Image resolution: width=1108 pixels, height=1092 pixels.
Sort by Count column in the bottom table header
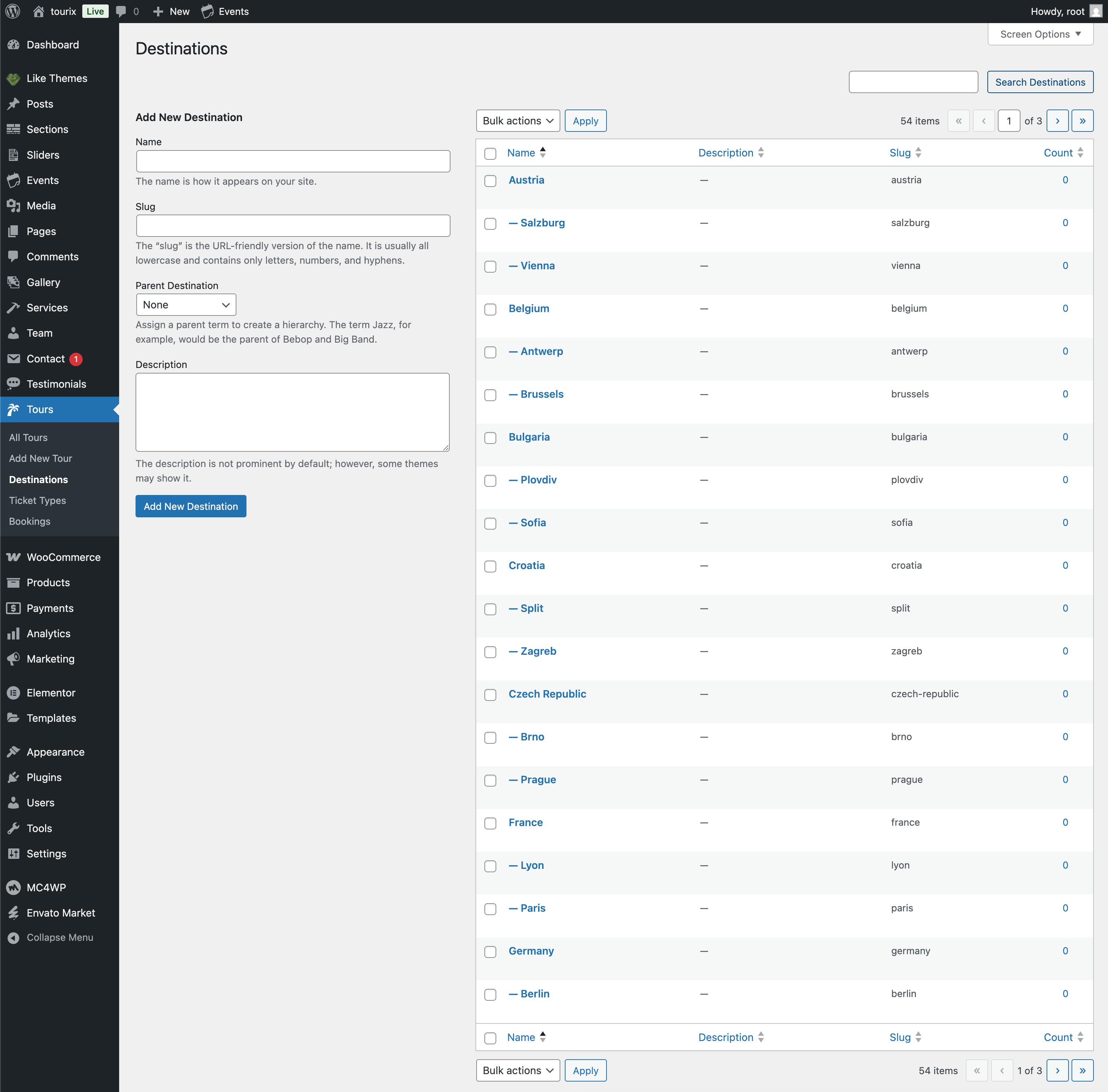(x=1063, y=1037)
